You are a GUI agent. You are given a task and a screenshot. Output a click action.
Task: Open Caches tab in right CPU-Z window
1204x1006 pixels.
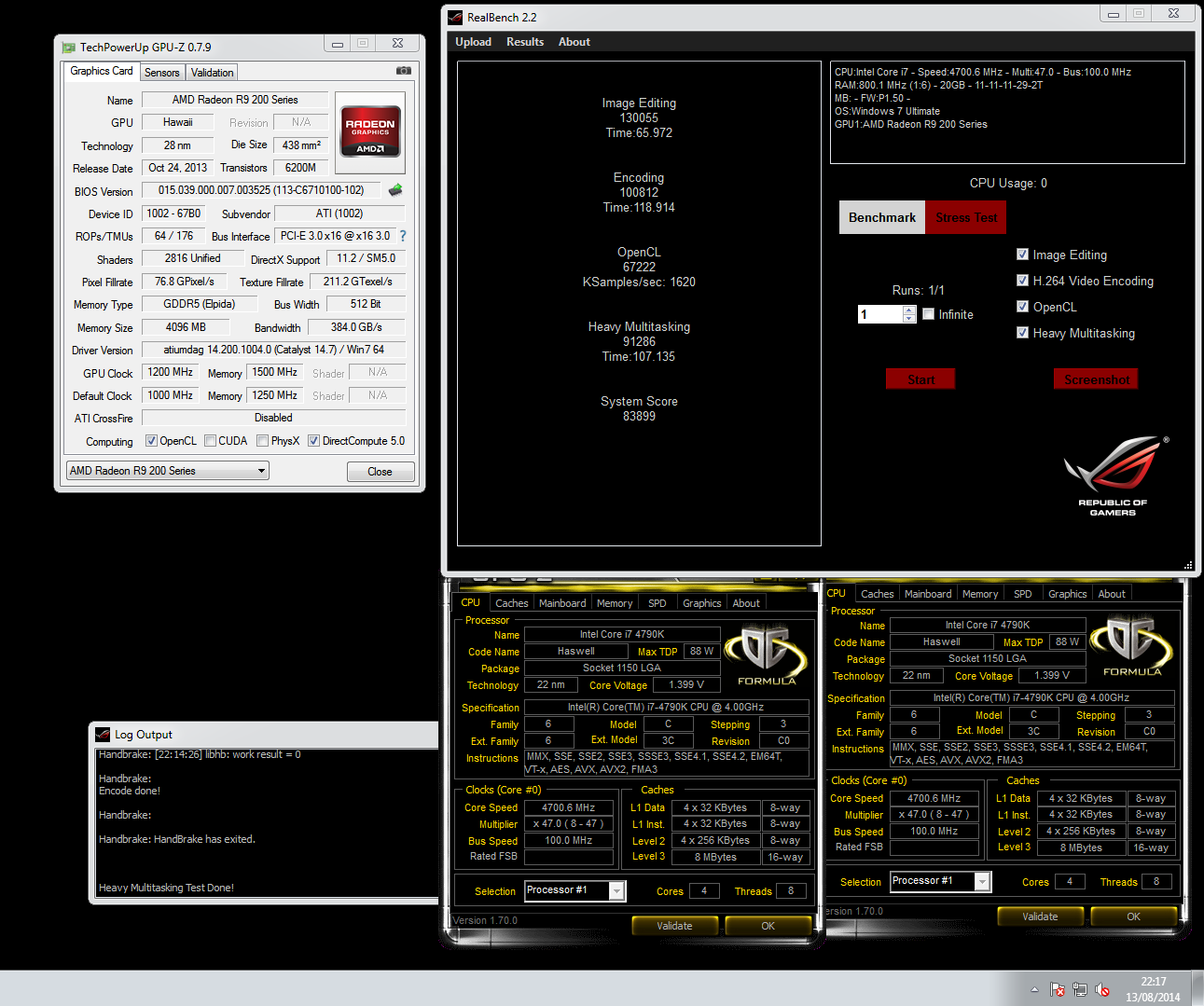click(878, 594)
